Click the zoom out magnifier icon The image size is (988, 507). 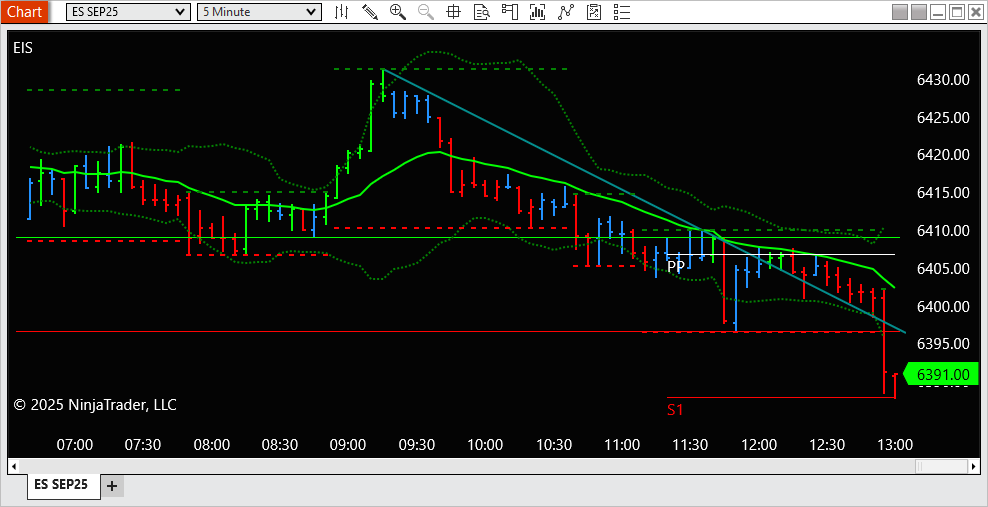coord(425,11)
